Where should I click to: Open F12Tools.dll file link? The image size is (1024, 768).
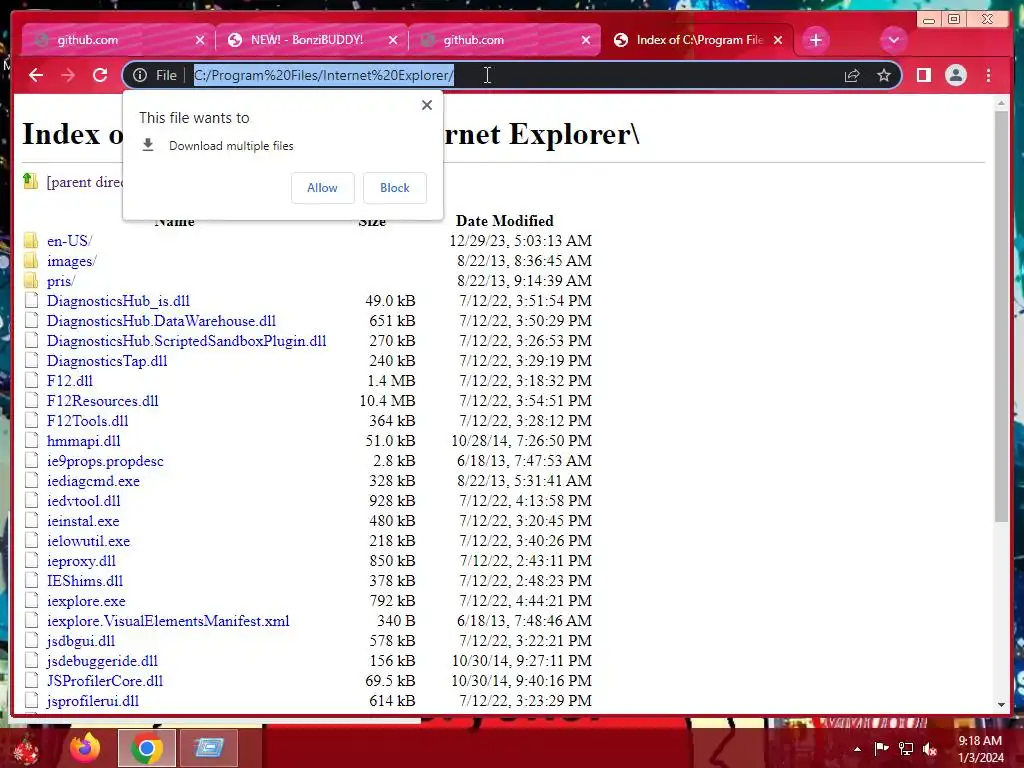[x=88, y=421]
